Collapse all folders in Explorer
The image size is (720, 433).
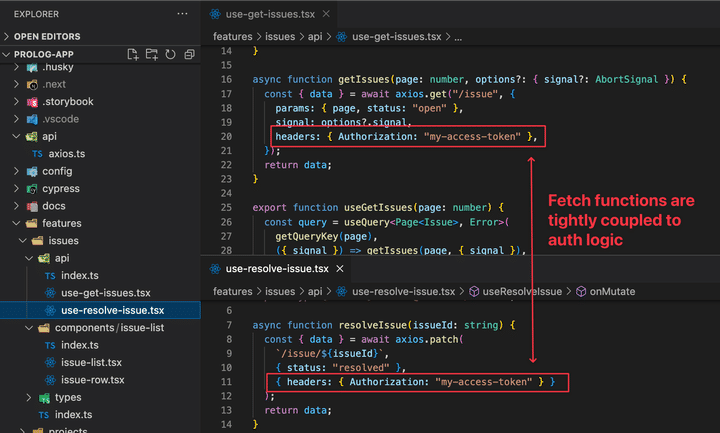click(187, 54)
